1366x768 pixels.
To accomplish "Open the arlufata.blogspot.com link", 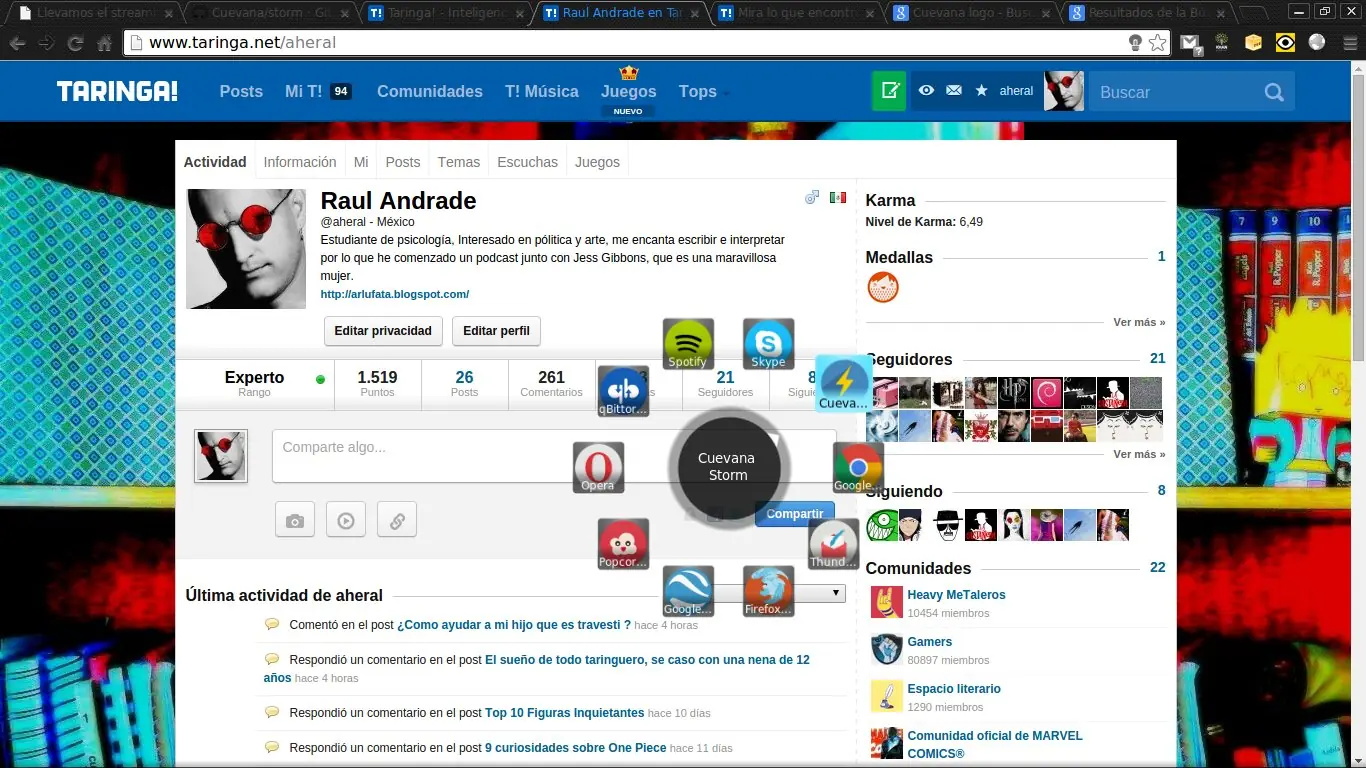I will (395, 294).
